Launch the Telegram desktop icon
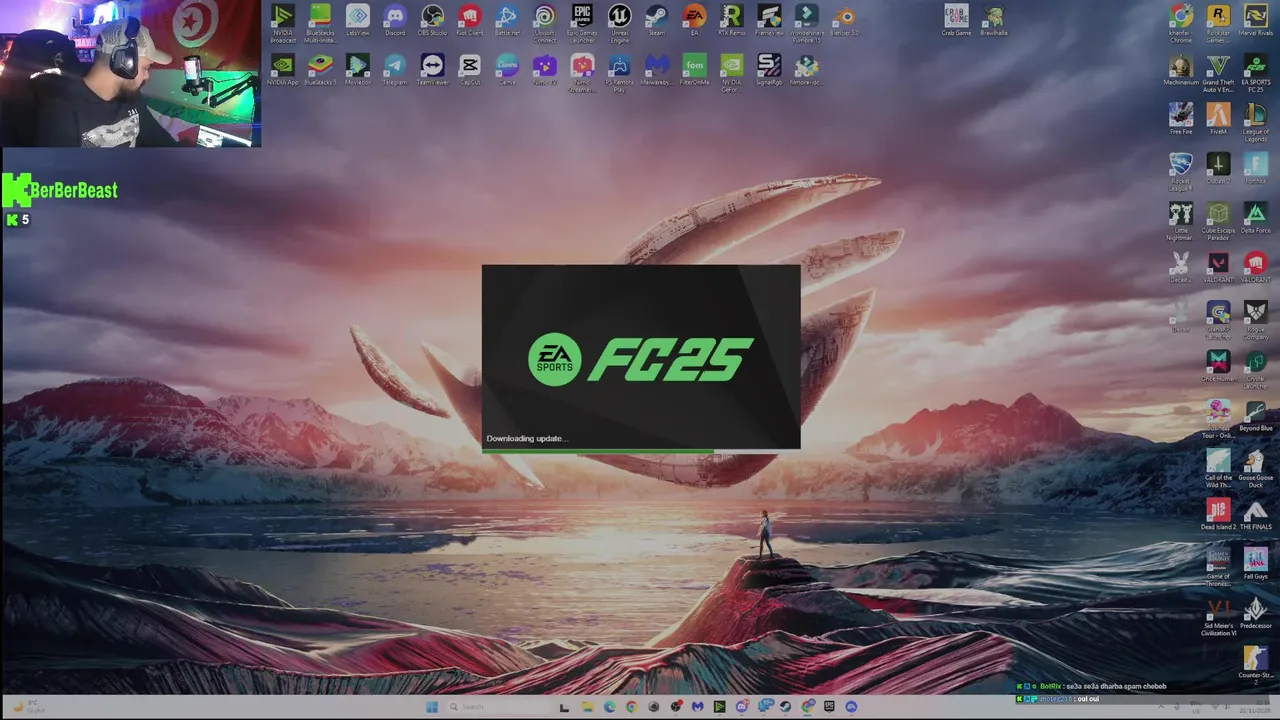Viewport: 1280px width, 720px height. 395,70
